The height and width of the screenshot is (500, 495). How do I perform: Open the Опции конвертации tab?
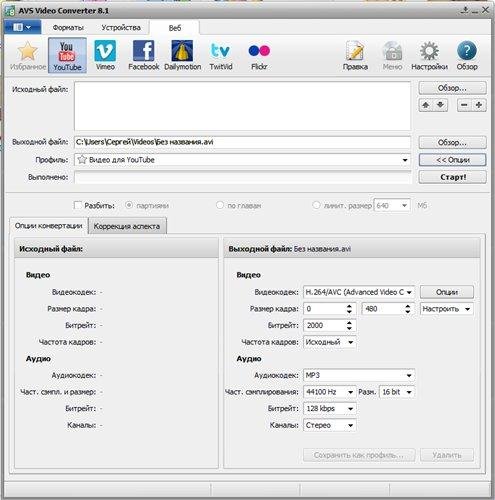tap(49, 226)
